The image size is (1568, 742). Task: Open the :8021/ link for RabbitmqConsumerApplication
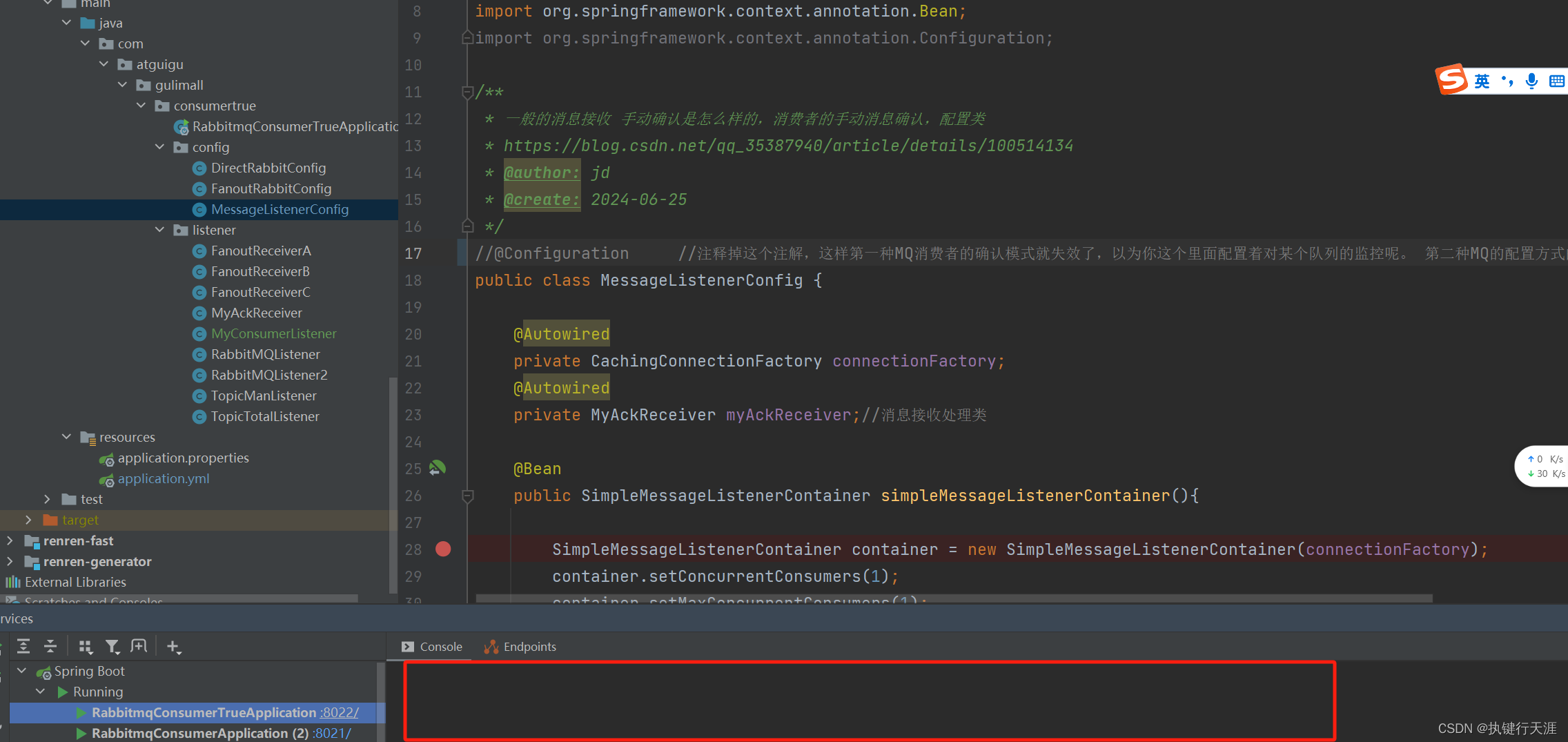tap(332, 733)
